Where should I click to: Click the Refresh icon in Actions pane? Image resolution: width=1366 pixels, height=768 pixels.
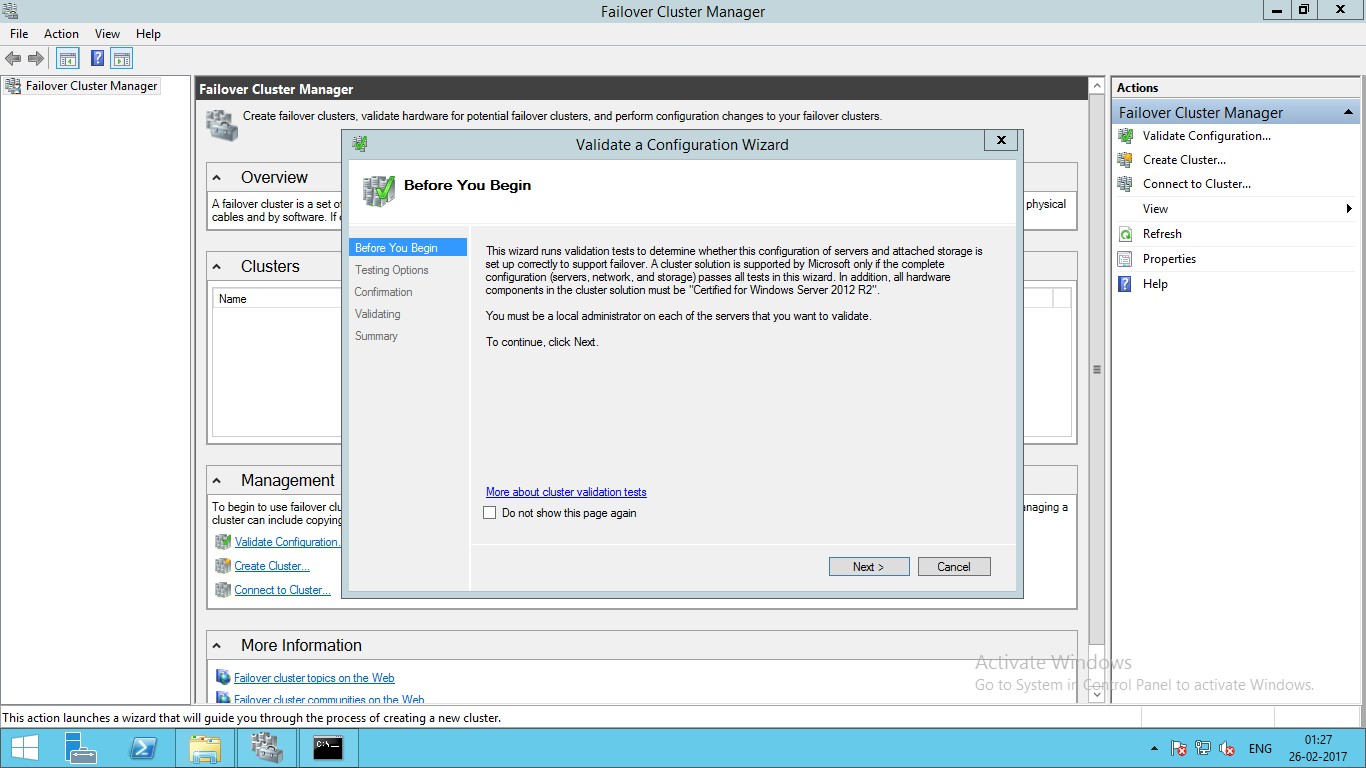click(x=1125, y=234)
